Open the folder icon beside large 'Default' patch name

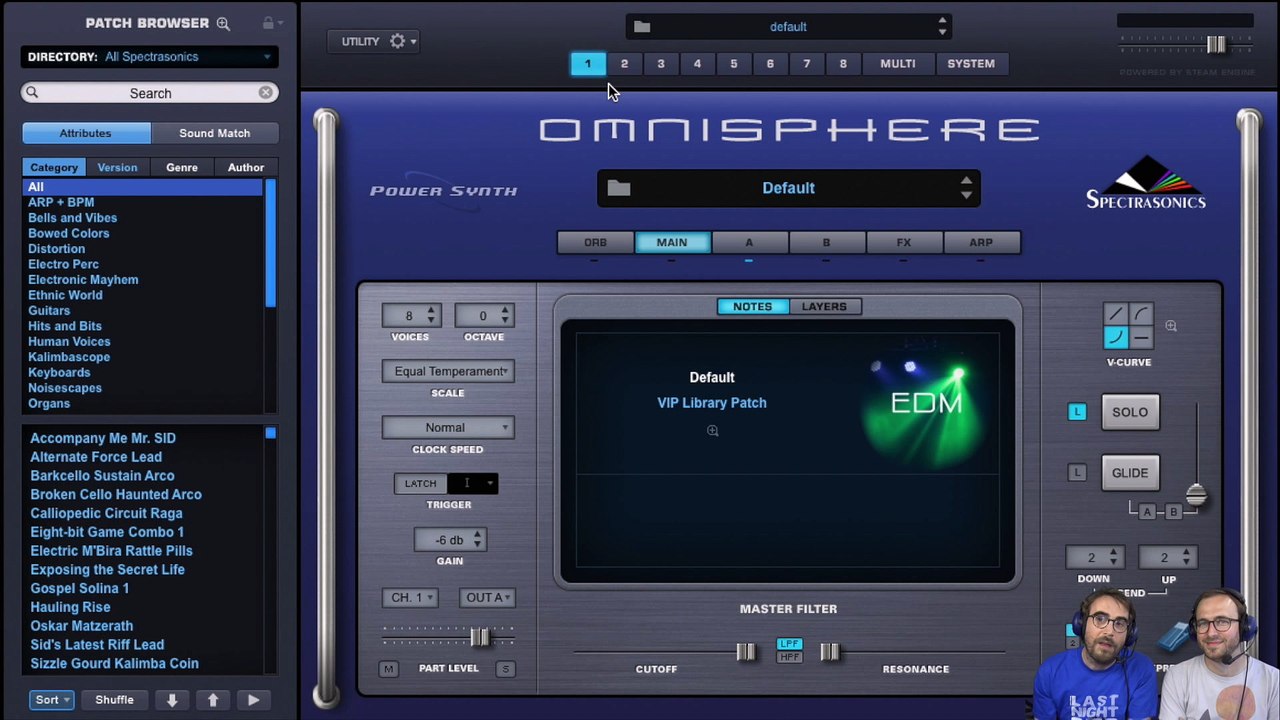pyautogui.click(x=619, y=188)
